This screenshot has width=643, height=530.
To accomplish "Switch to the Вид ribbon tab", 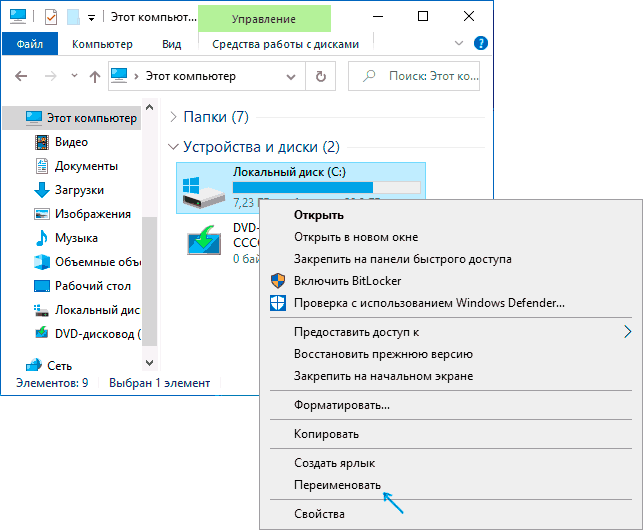I will click(171, 44).
